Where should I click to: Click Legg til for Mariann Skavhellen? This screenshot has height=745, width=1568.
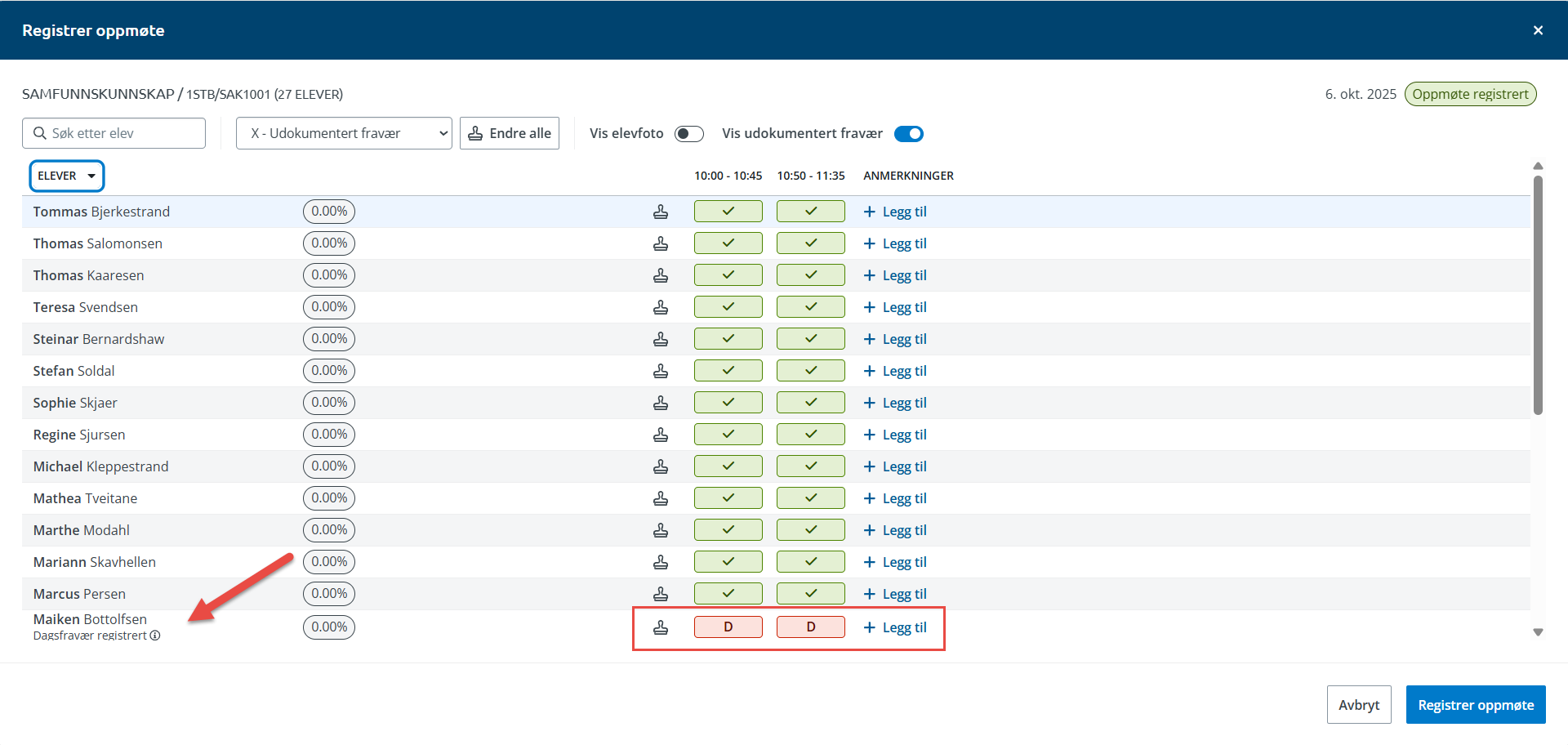(x=895, y=562)
